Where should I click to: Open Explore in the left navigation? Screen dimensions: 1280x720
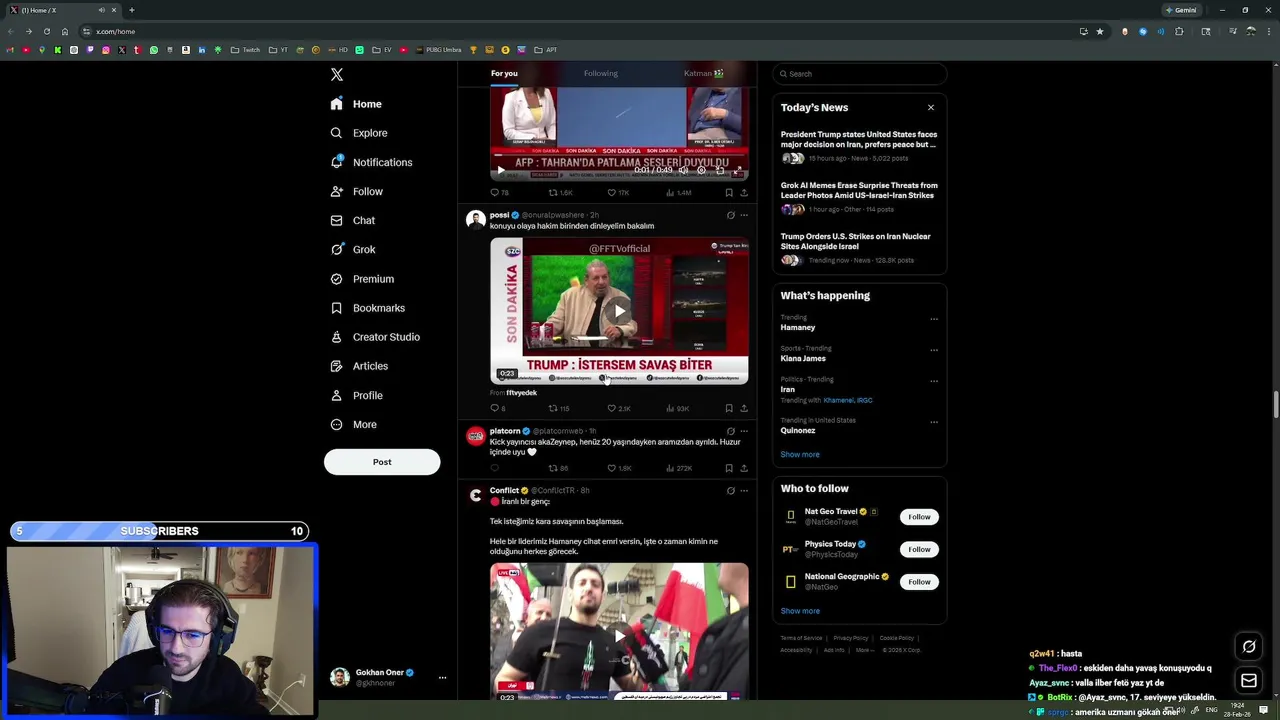[358, 133]
